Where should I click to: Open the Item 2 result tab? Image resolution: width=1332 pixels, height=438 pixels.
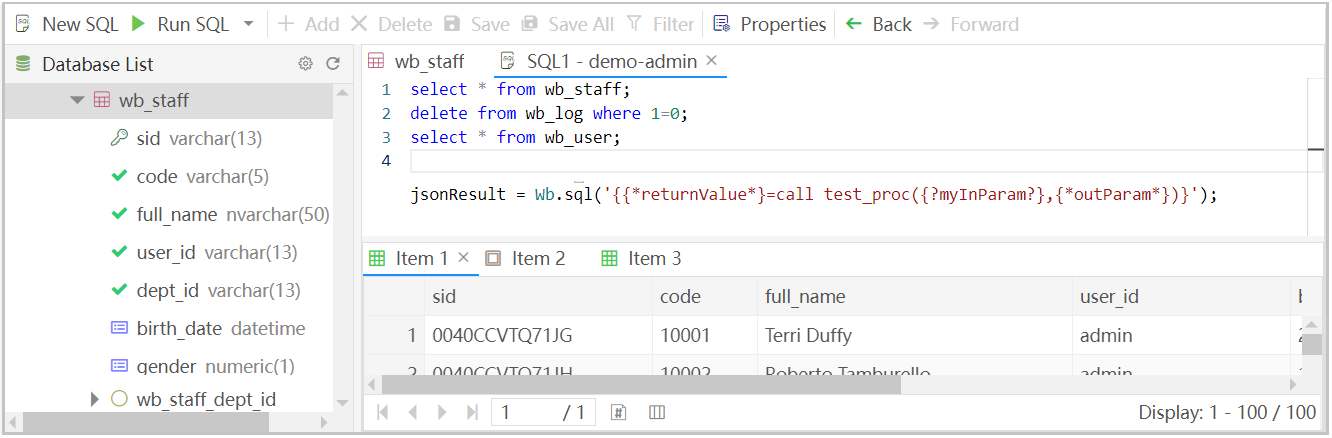click(526, 258)
